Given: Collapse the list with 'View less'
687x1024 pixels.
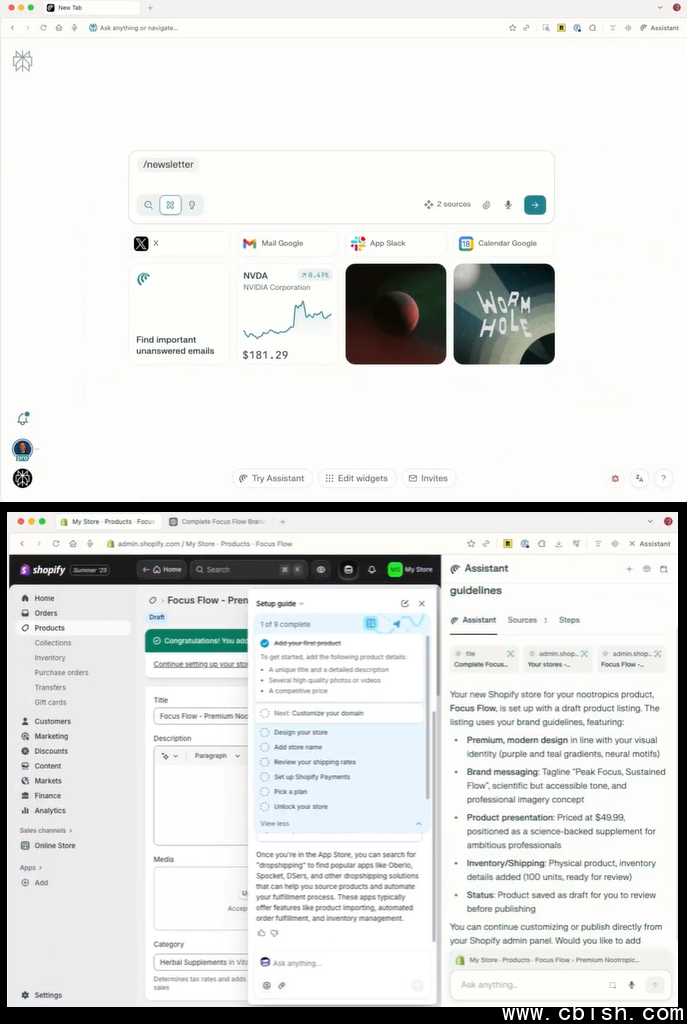Looking at the screenshot, I should click(275, 824).
